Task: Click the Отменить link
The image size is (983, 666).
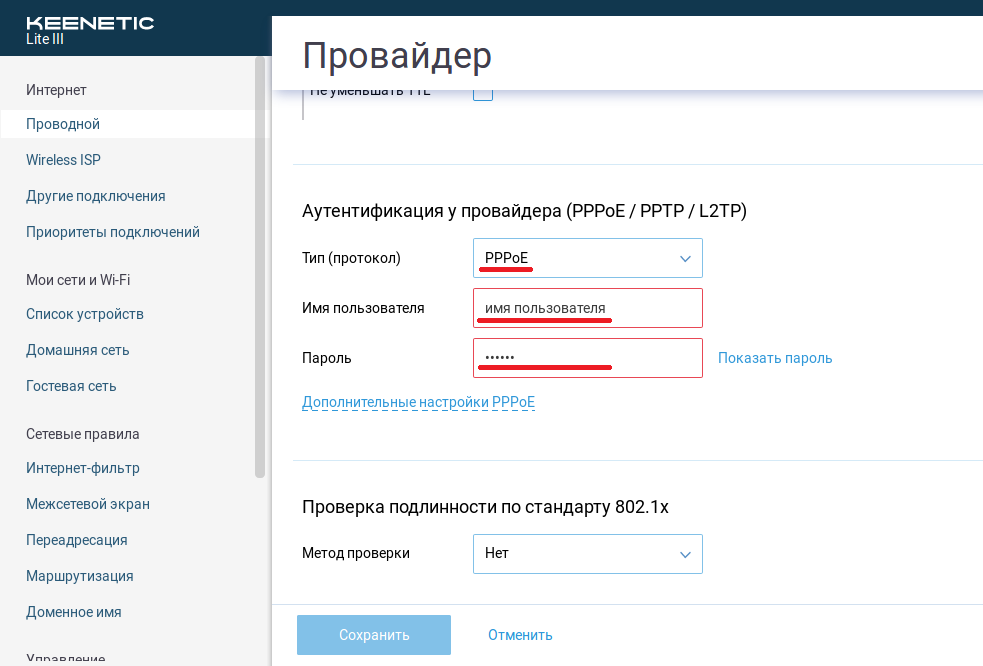Action: point(520,635)
